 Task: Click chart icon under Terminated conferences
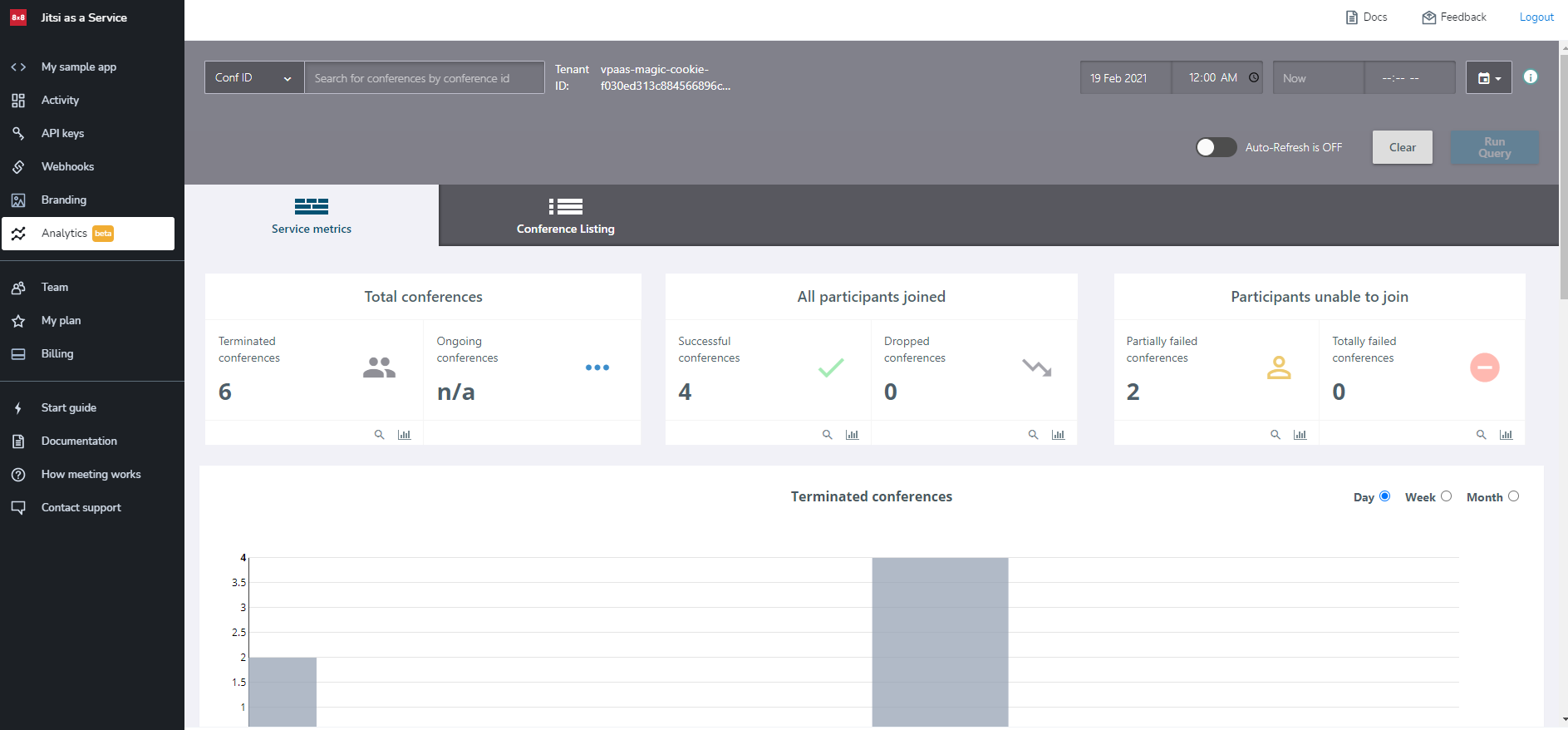404,434
